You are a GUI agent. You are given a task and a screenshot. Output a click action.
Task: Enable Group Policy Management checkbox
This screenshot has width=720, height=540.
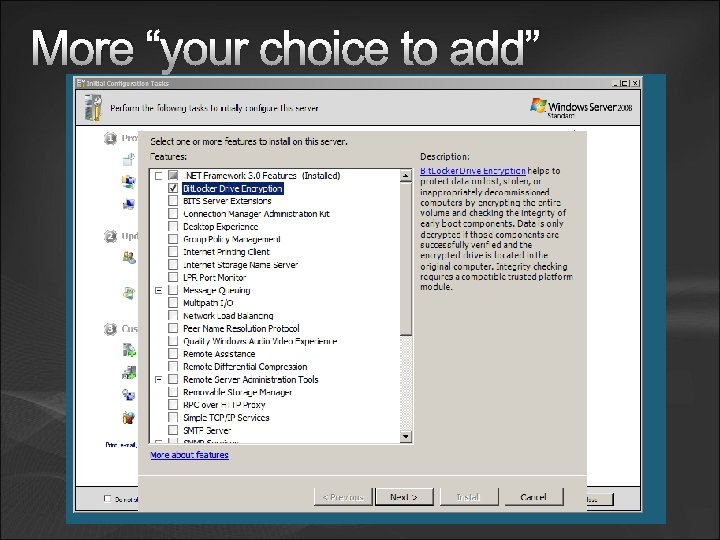173,239
